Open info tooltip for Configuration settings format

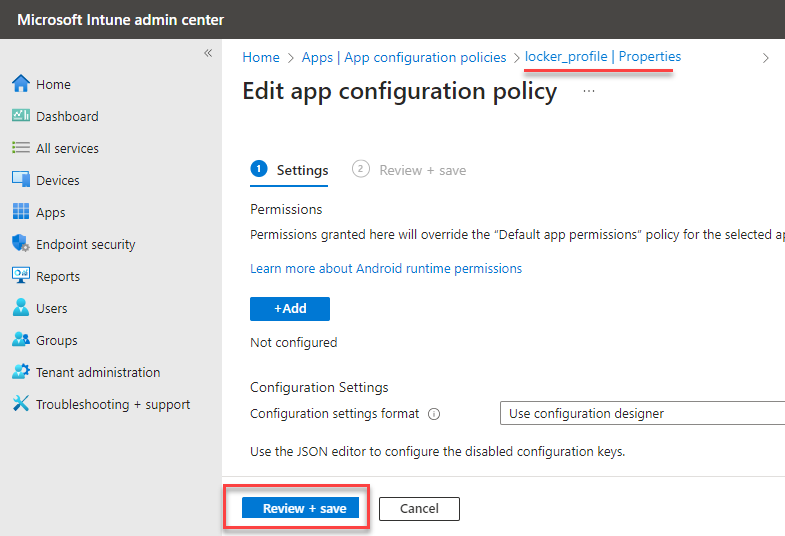[434, 414]
